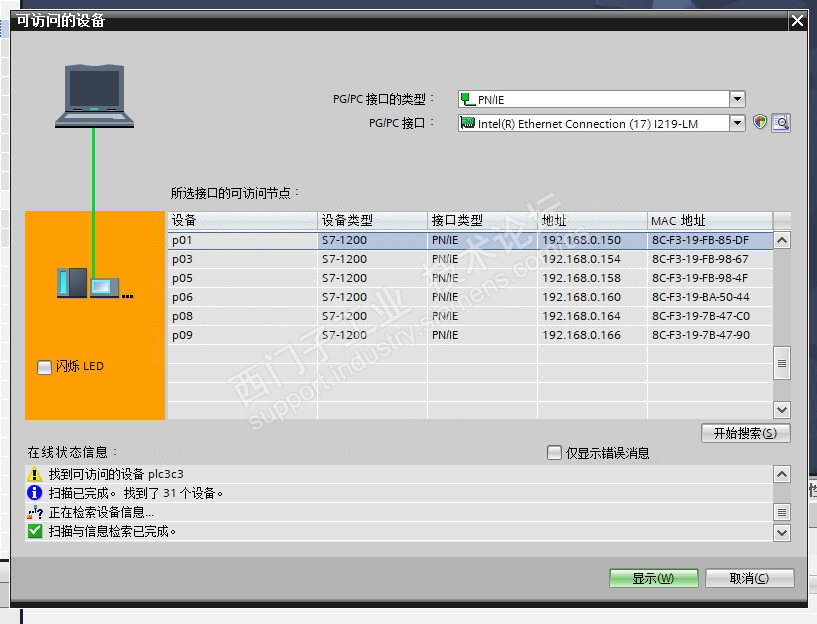The image size is (817, 624).
Task: Click status list scrollbar thumb
Action: (782, 512)
